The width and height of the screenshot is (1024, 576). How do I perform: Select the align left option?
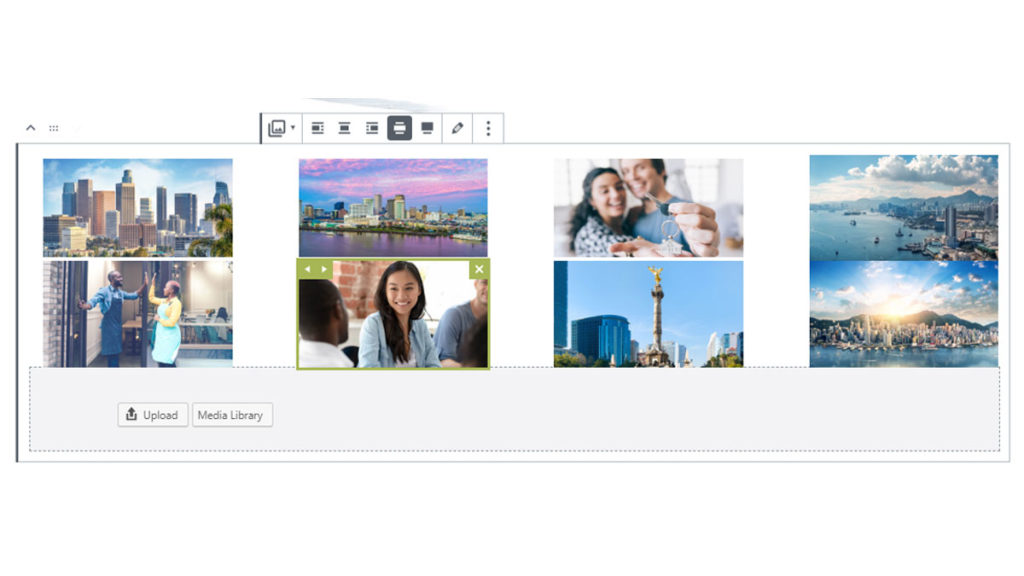click(x=318, y=128)
